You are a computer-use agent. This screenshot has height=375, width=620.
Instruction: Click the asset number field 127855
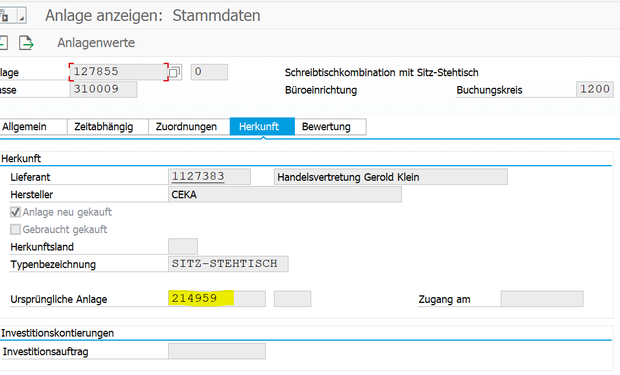pyautogui.click(x=119, y=72)
